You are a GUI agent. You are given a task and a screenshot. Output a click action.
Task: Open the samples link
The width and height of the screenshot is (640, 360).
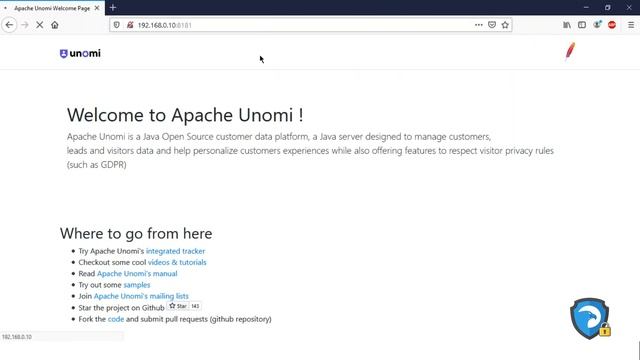[x=137, y=285]
